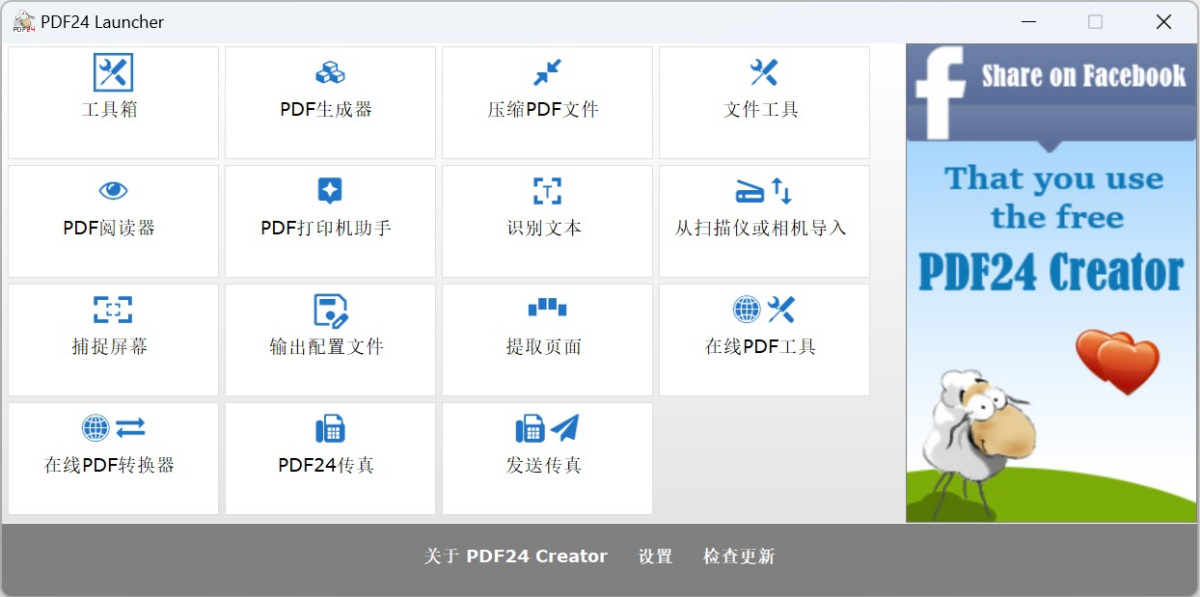Click 关于 PDF24 Creator about entry

[x=515, y=556]
